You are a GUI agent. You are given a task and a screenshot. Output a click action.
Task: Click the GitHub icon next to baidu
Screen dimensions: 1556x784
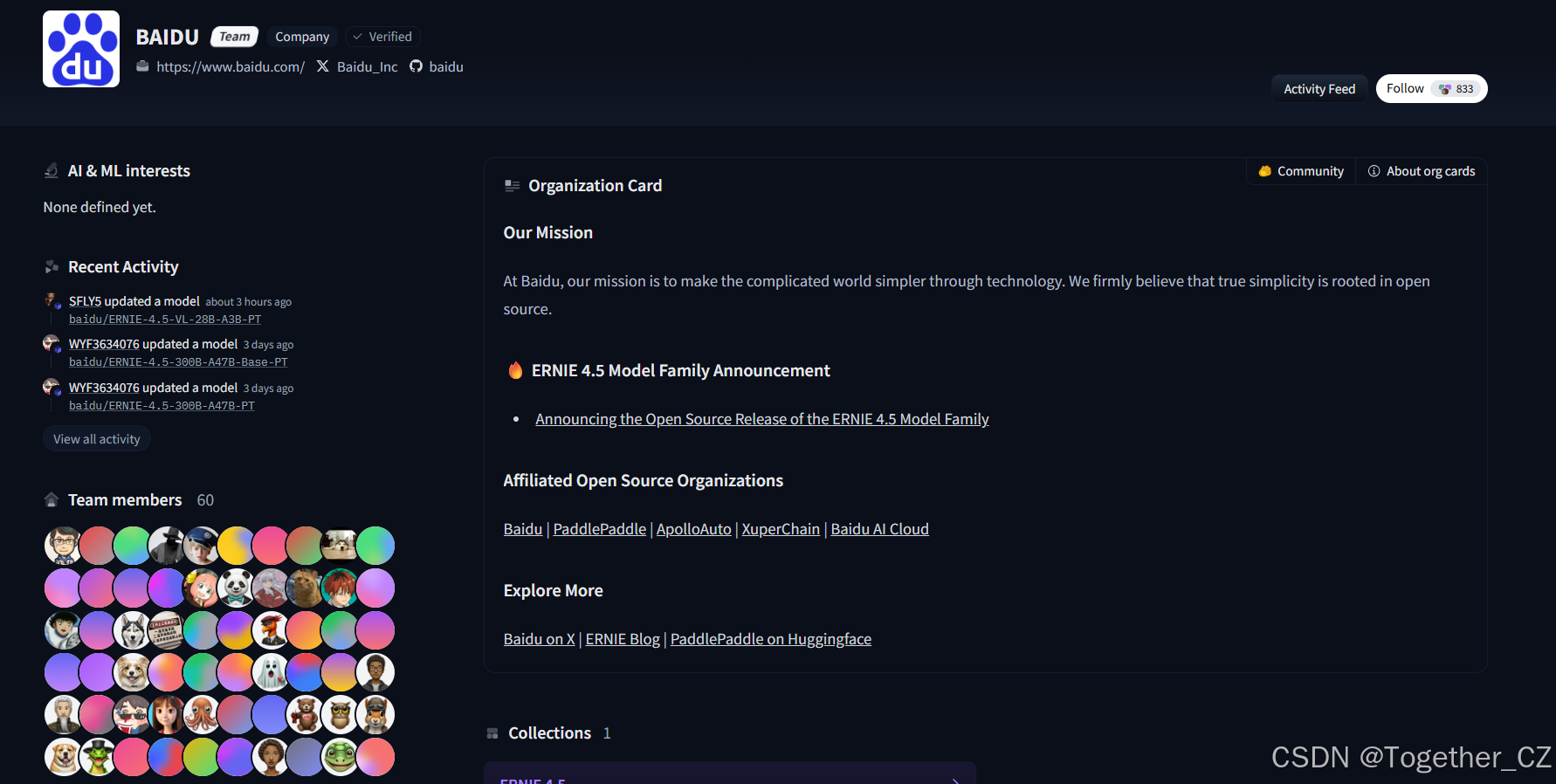[417, 66]
